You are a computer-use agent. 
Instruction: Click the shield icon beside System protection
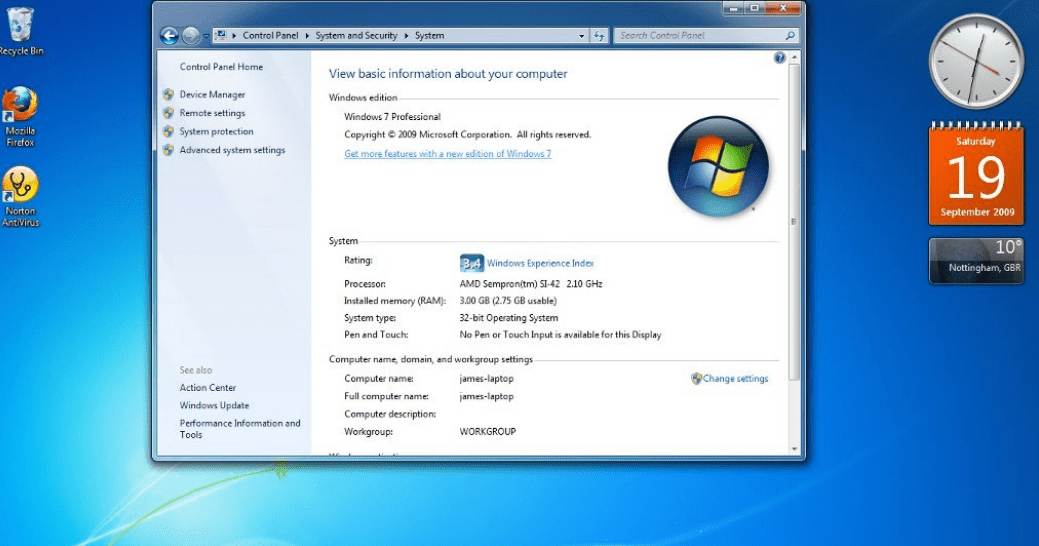[x=168, y=131]
